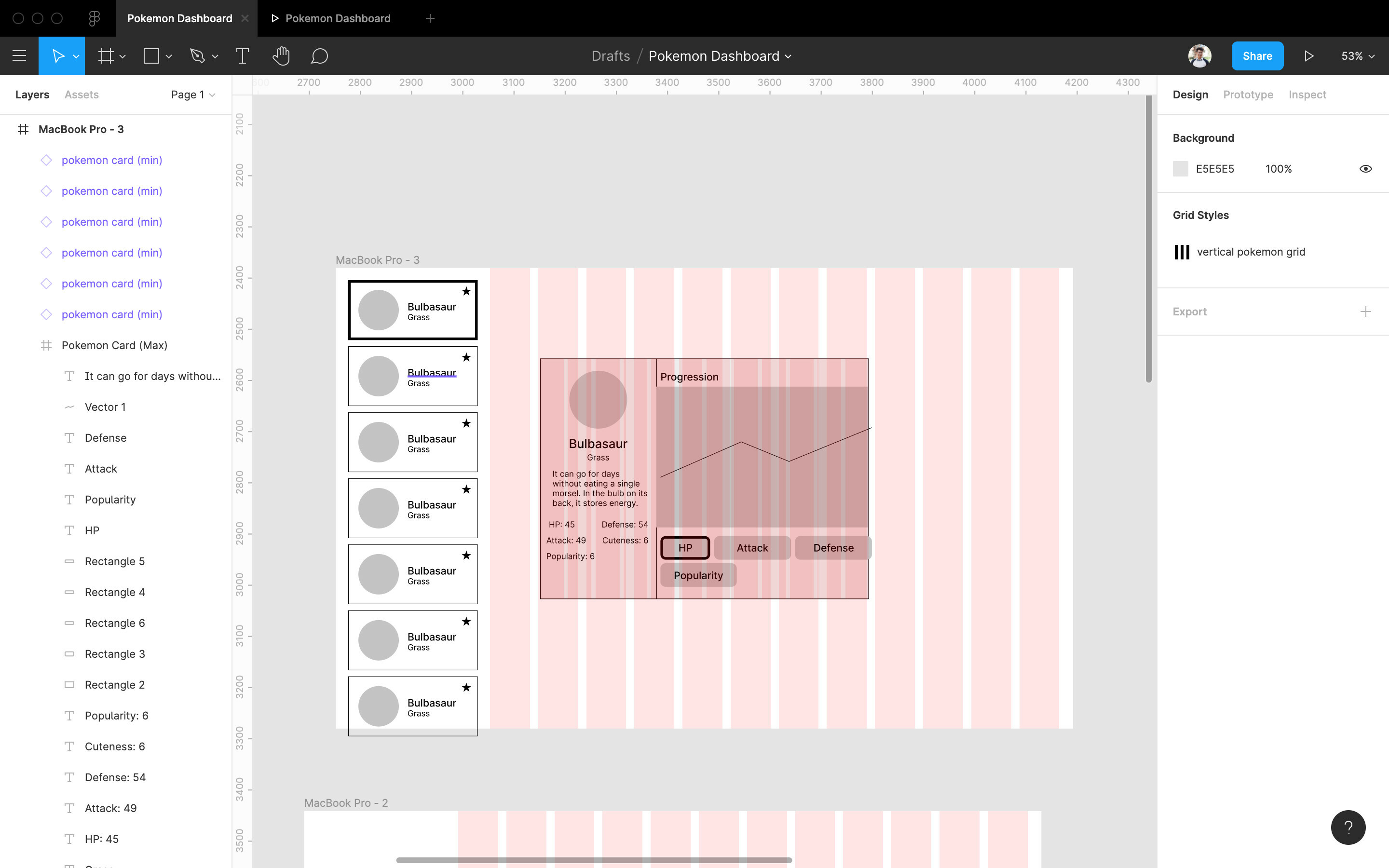
Task: Click the blue Share button
Action: coord(1257,55)
